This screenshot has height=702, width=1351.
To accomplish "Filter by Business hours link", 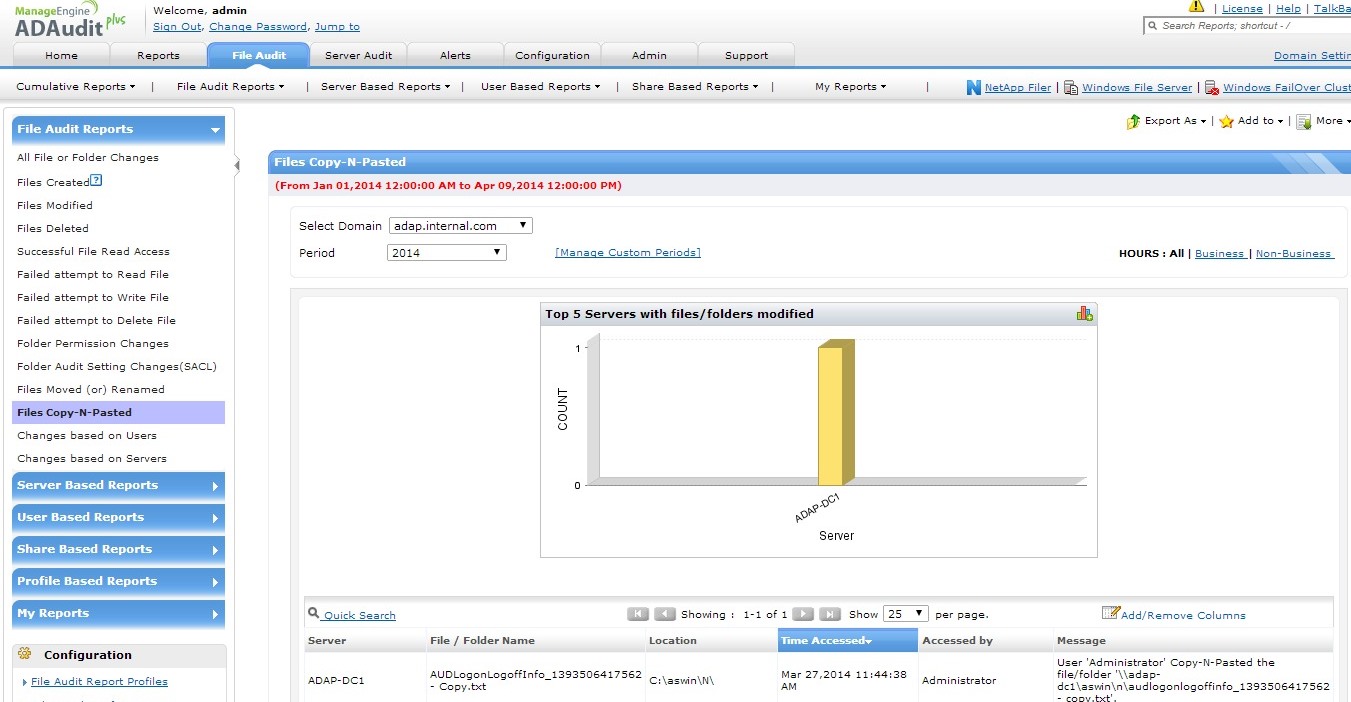I will tap(1220, 254).
